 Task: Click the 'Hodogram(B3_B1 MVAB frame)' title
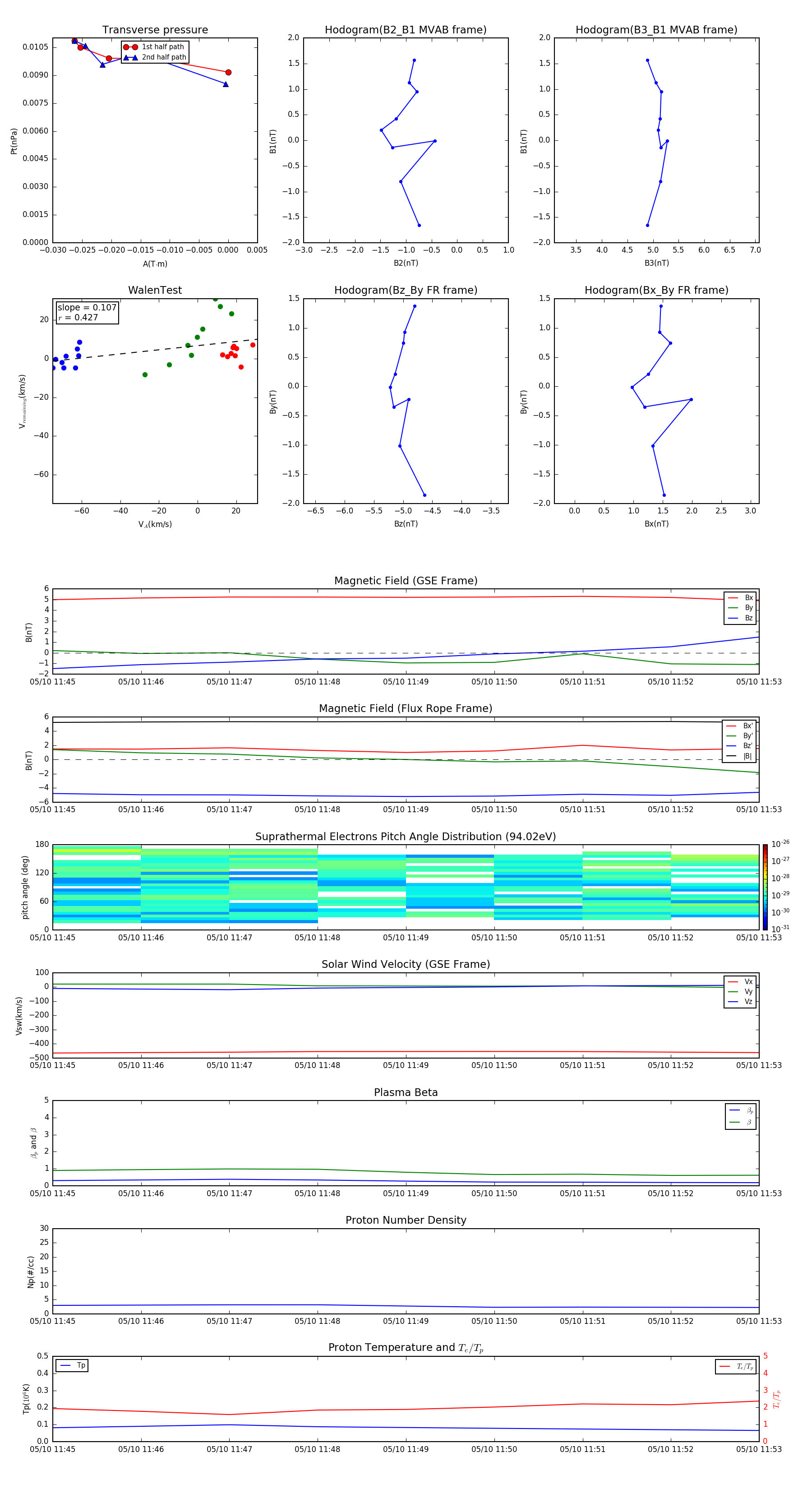pos(656,30)
